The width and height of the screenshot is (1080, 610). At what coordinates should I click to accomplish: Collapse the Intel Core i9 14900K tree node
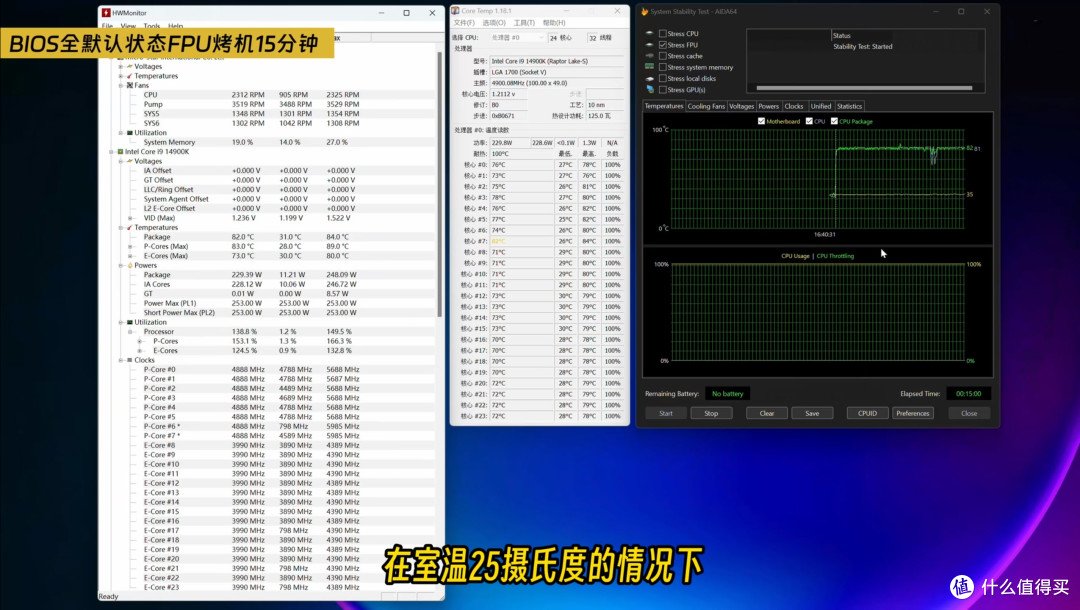[x=112, y=151]
